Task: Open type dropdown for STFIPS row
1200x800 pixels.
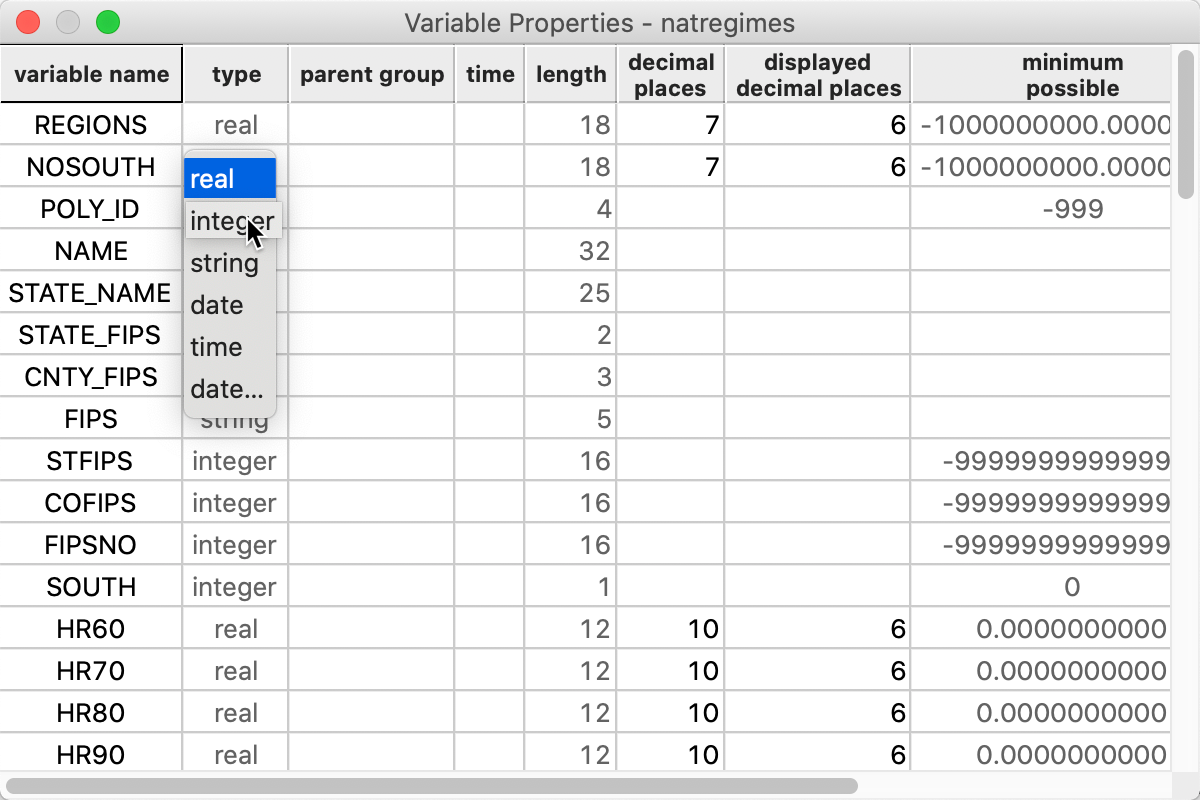Action: (236, 461)
